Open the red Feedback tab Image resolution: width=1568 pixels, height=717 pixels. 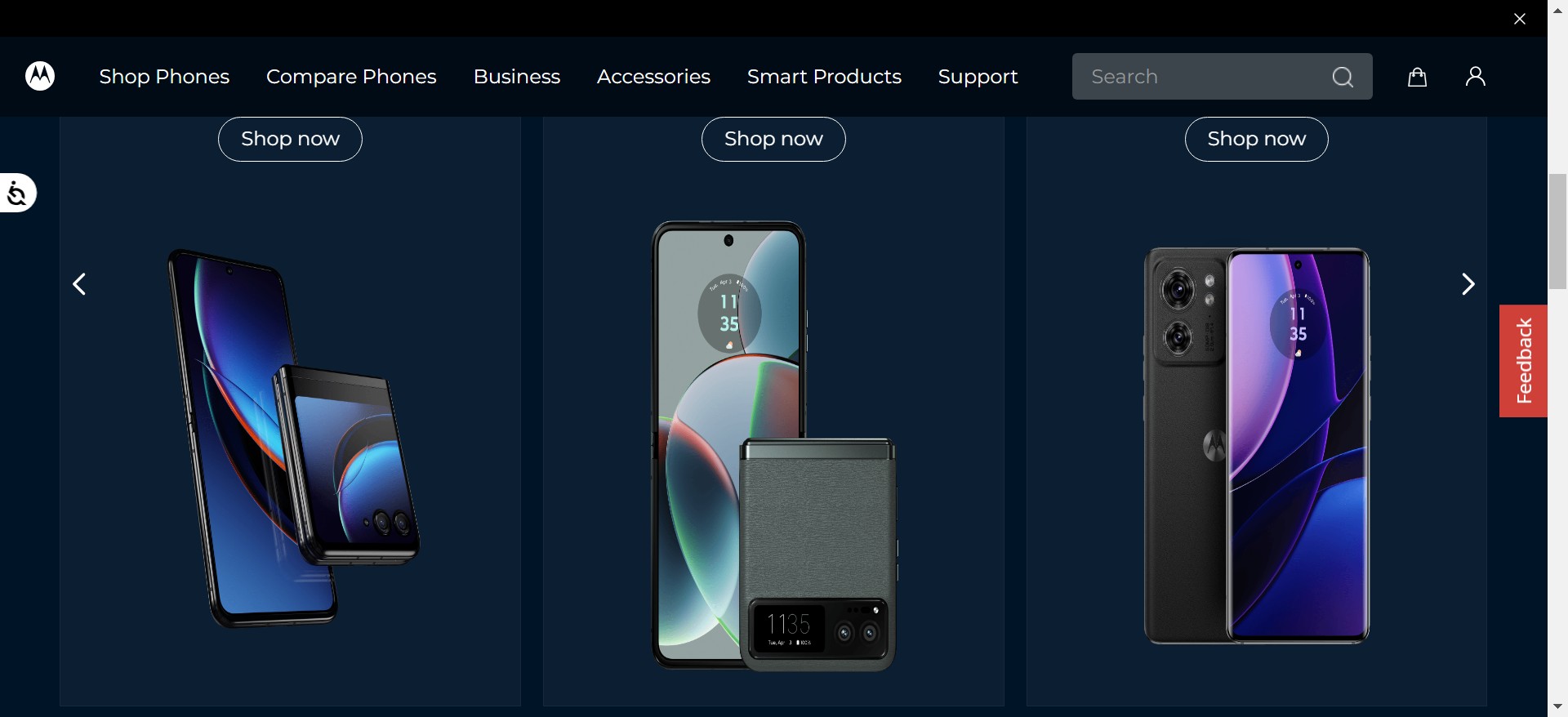click(1523, 361)
